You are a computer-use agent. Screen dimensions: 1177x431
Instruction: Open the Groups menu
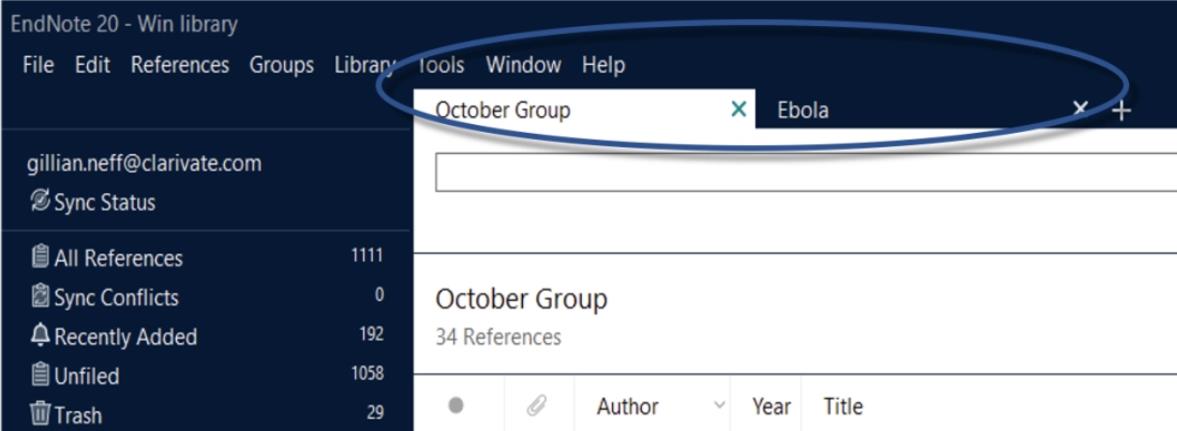click(281, 65)
